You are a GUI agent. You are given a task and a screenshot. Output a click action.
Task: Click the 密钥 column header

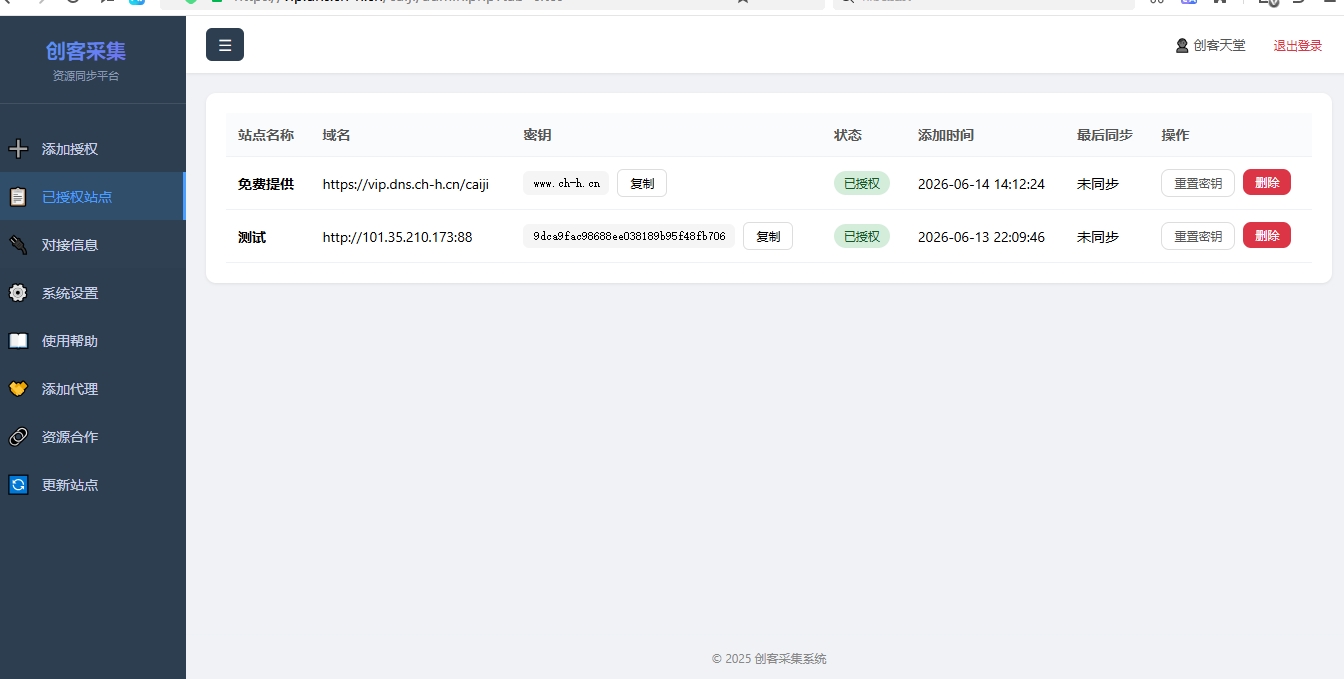537,135
